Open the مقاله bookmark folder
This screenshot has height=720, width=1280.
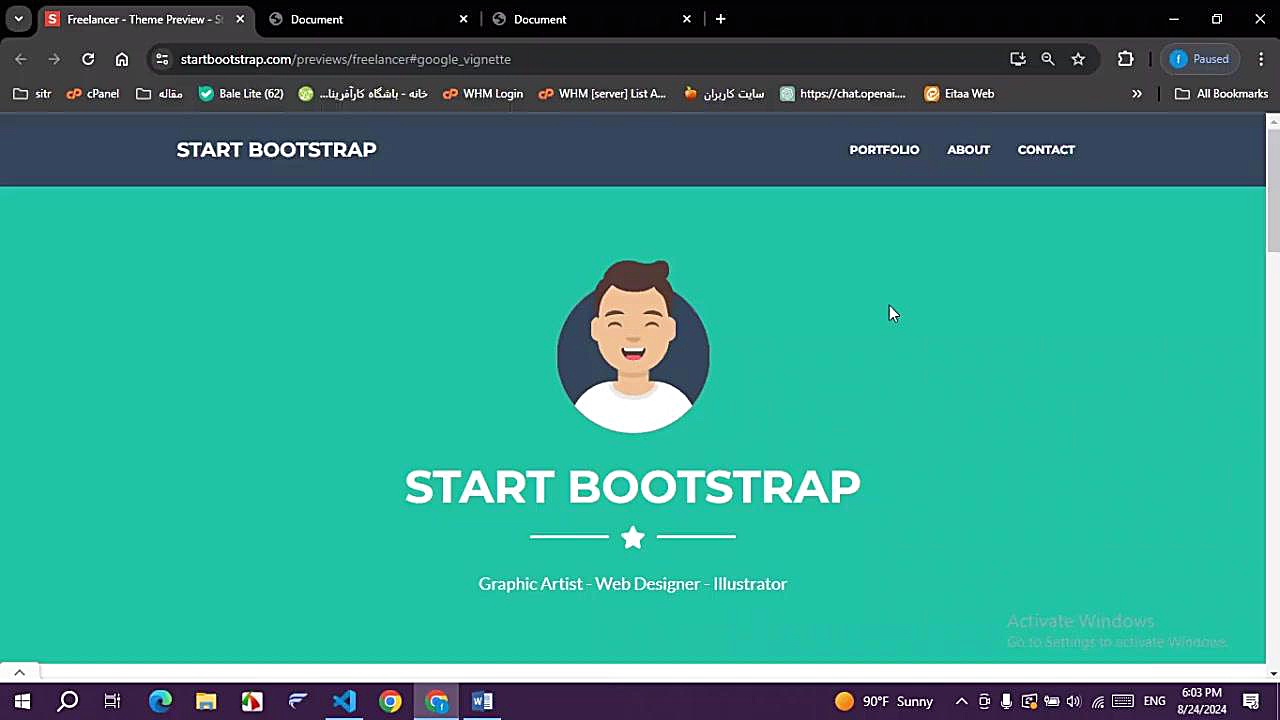click(x=159, y=93)
